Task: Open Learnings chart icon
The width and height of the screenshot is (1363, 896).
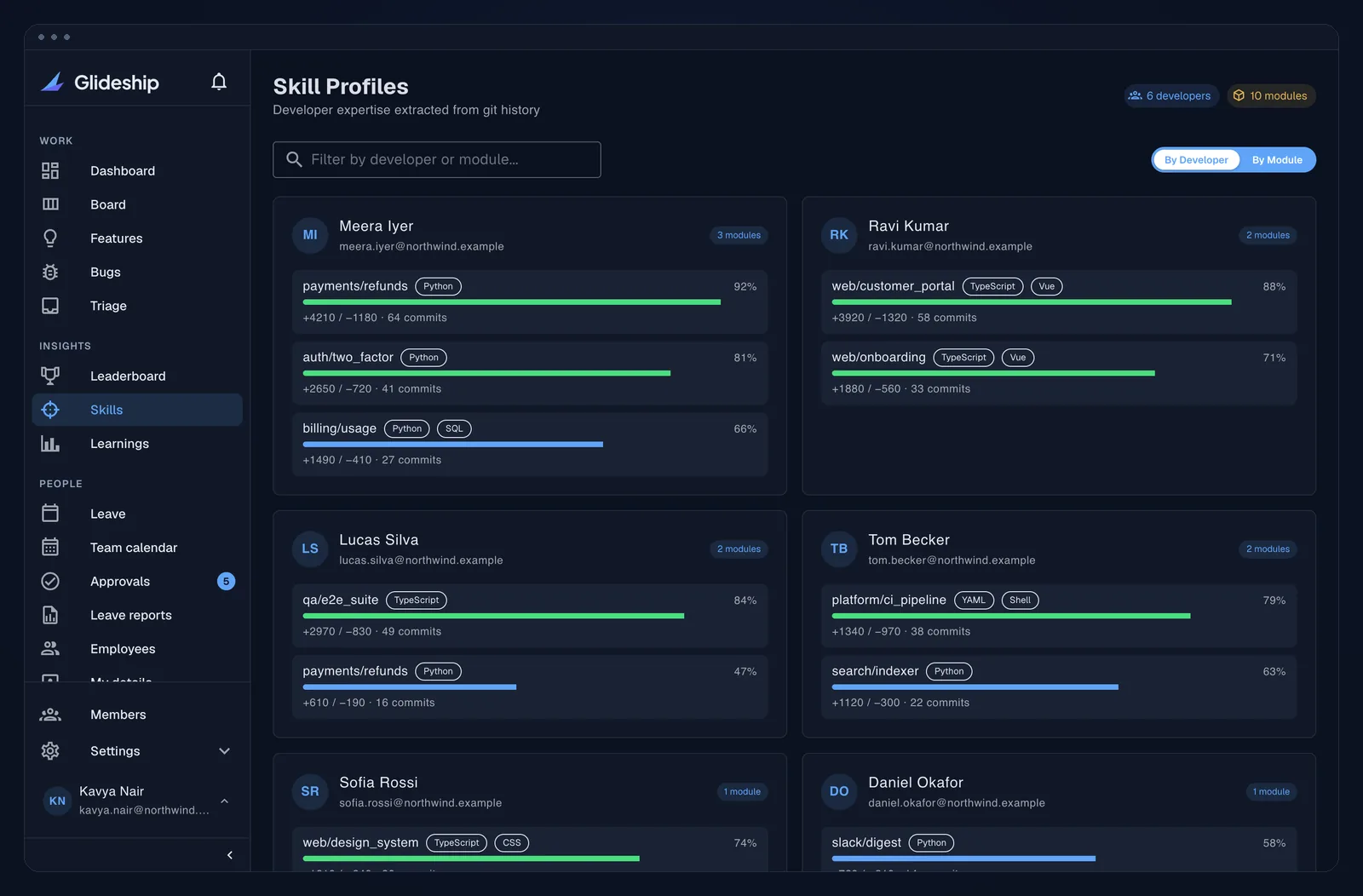Action: (x=50, y=444)
